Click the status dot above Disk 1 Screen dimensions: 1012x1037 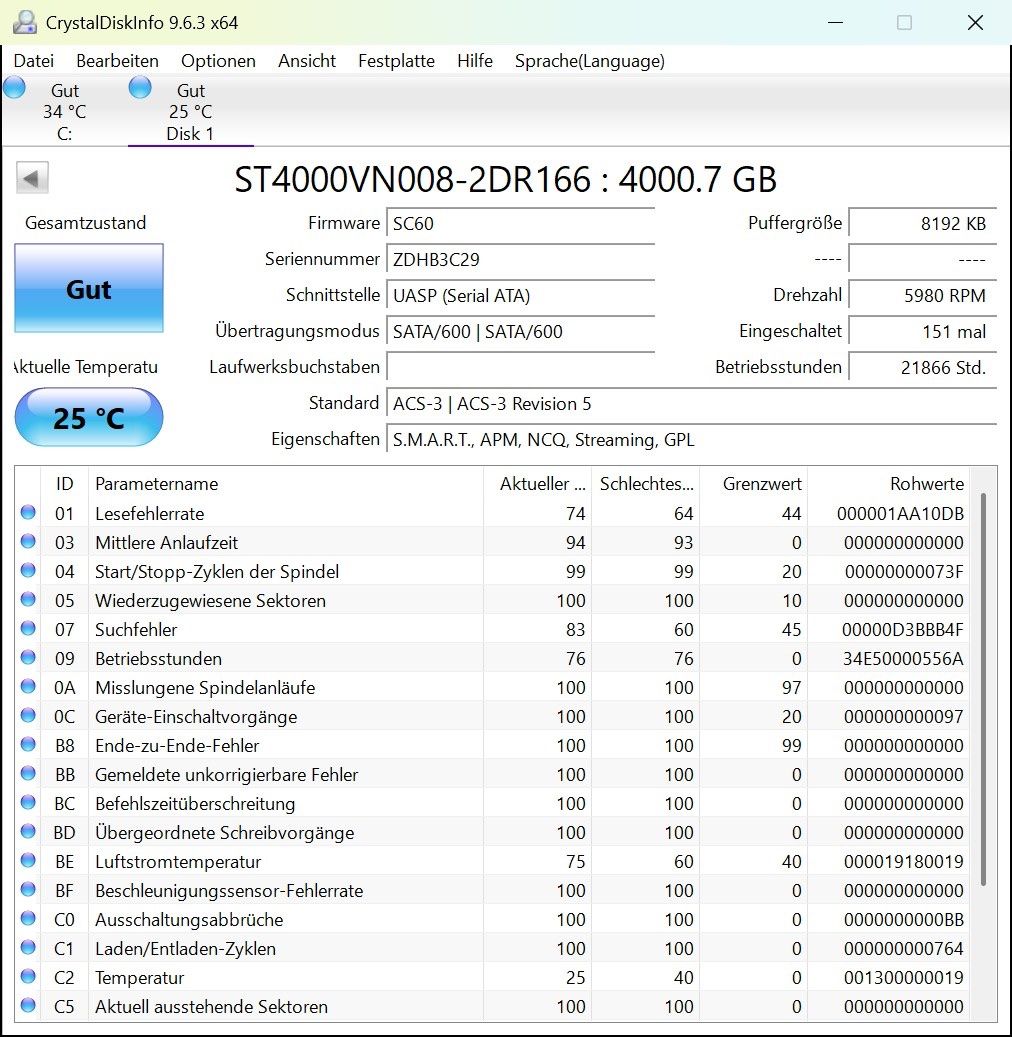click(140, 87)
